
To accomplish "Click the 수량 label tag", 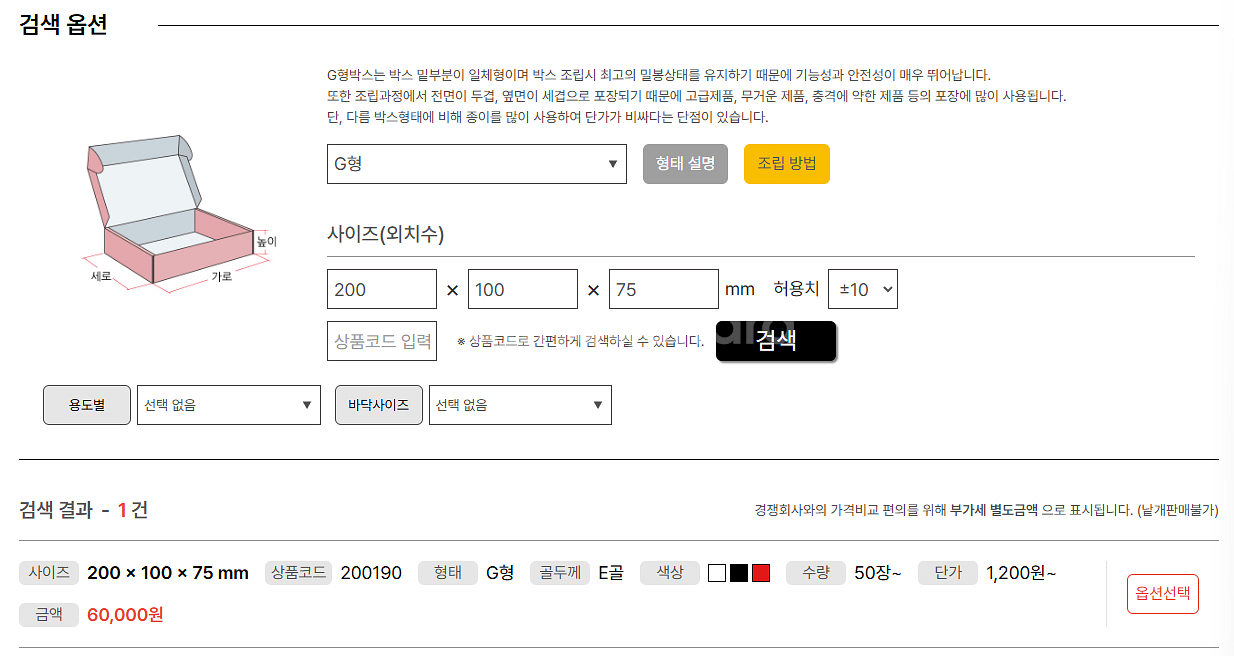I will click(816, 573).
